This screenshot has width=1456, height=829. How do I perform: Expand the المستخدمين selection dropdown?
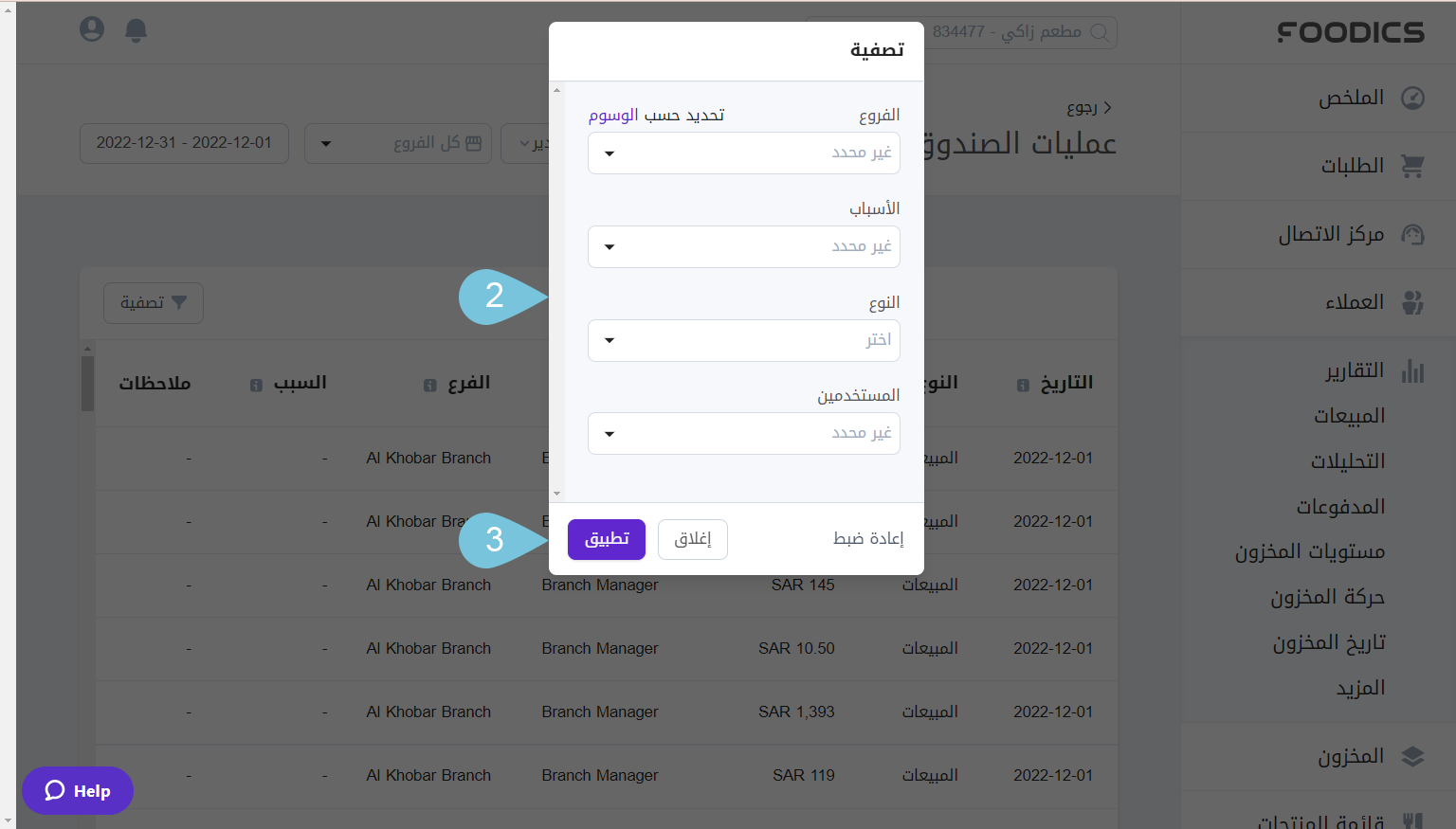pos(743,433)
